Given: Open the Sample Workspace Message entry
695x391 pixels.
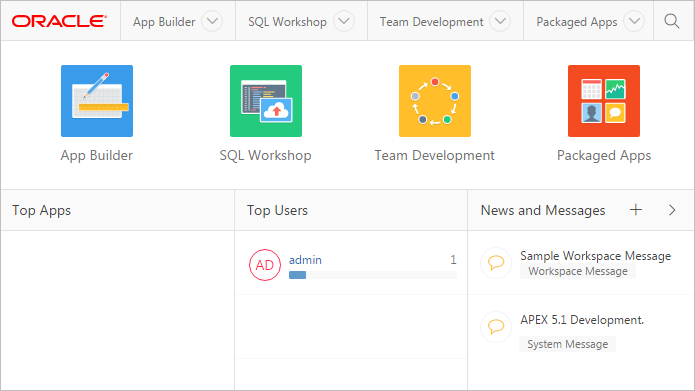Looking at the screenshot, I should (x=595, y=256).
